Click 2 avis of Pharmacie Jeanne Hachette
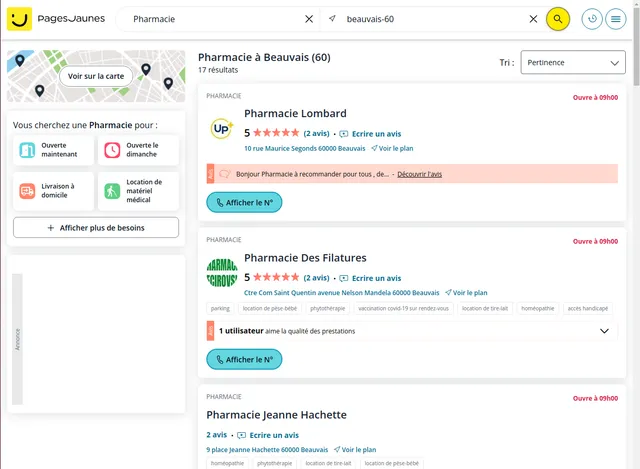Image resolution: width=640 pixels, height=469 pixels. coord(216,435)
